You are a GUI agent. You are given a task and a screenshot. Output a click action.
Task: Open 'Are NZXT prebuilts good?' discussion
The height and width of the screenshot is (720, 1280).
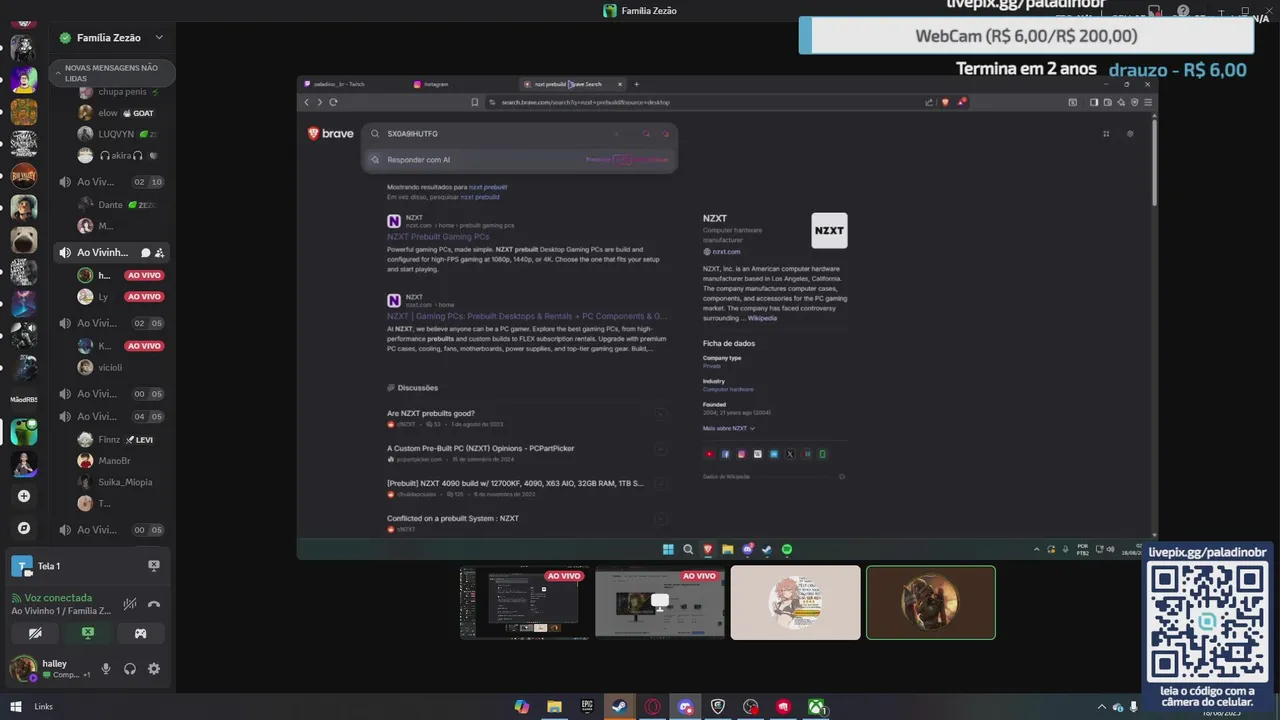pyautogui.click(x=431, y=413)
